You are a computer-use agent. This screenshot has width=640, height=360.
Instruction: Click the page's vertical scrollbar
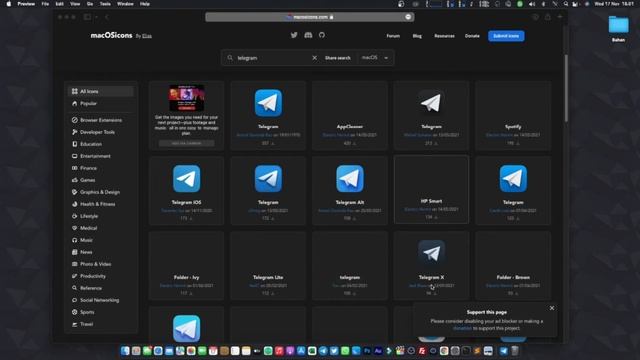coord(566,88)
